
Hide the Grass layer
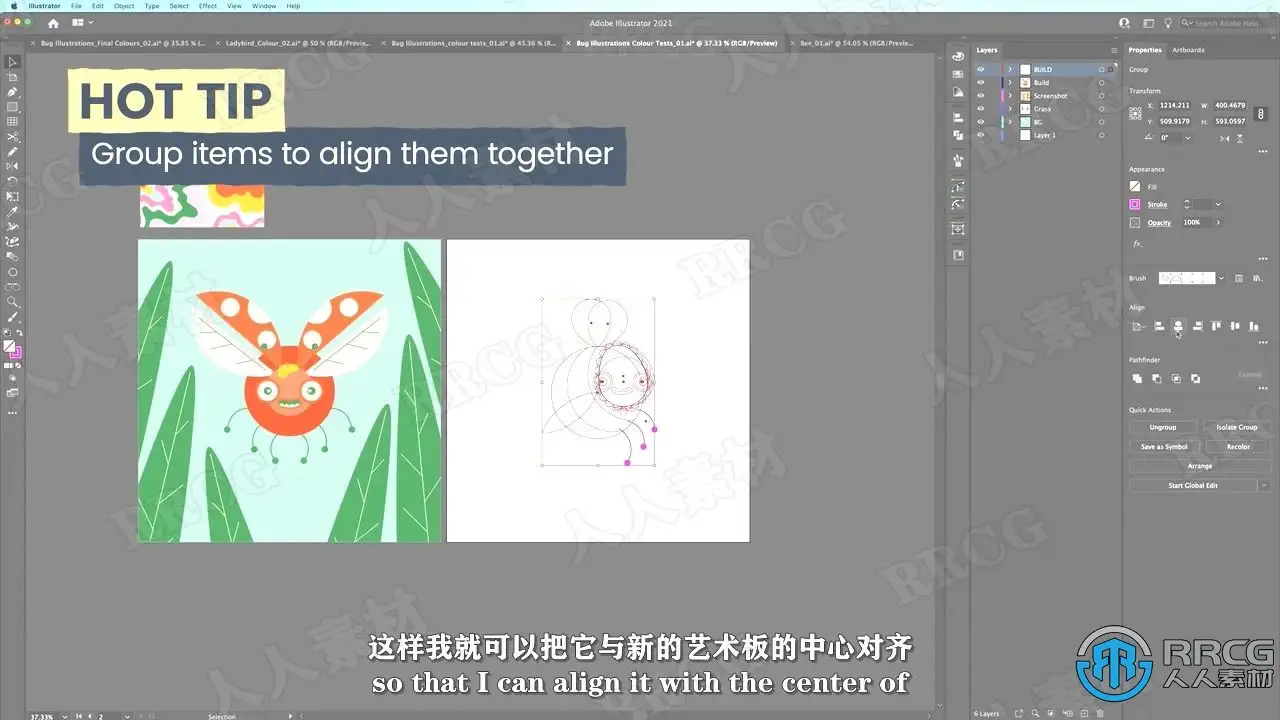click(x=981, y=109)
